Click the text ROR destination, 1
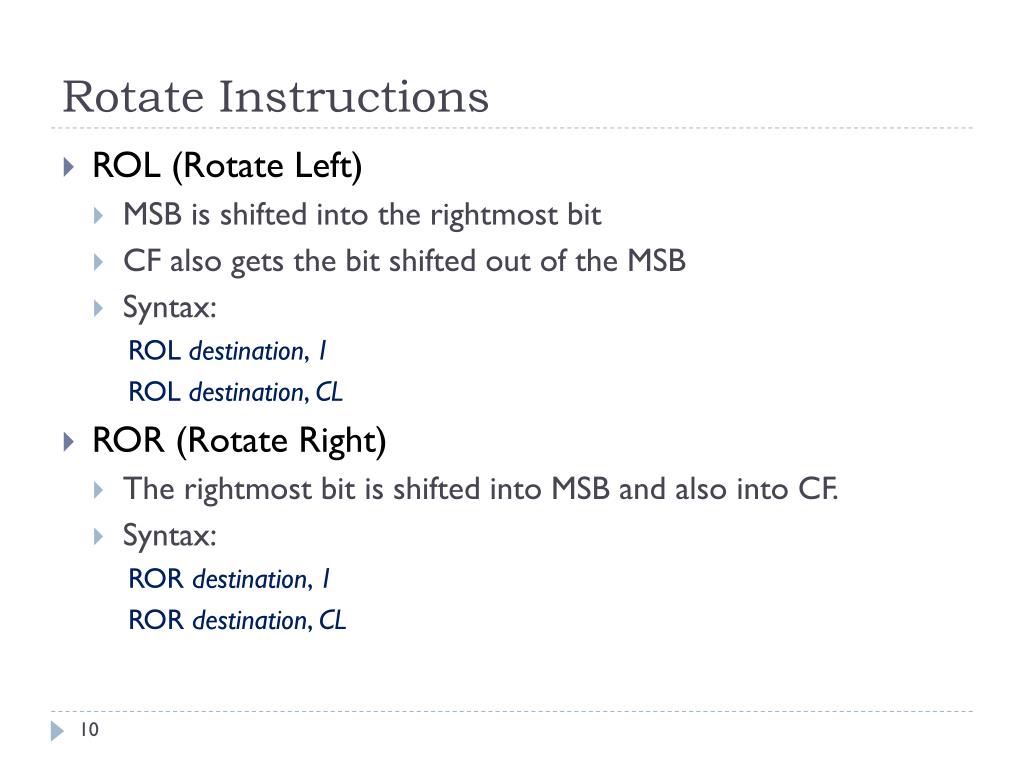The height and width of the screenshot is (768, 1024). click(x=229, y=579)
